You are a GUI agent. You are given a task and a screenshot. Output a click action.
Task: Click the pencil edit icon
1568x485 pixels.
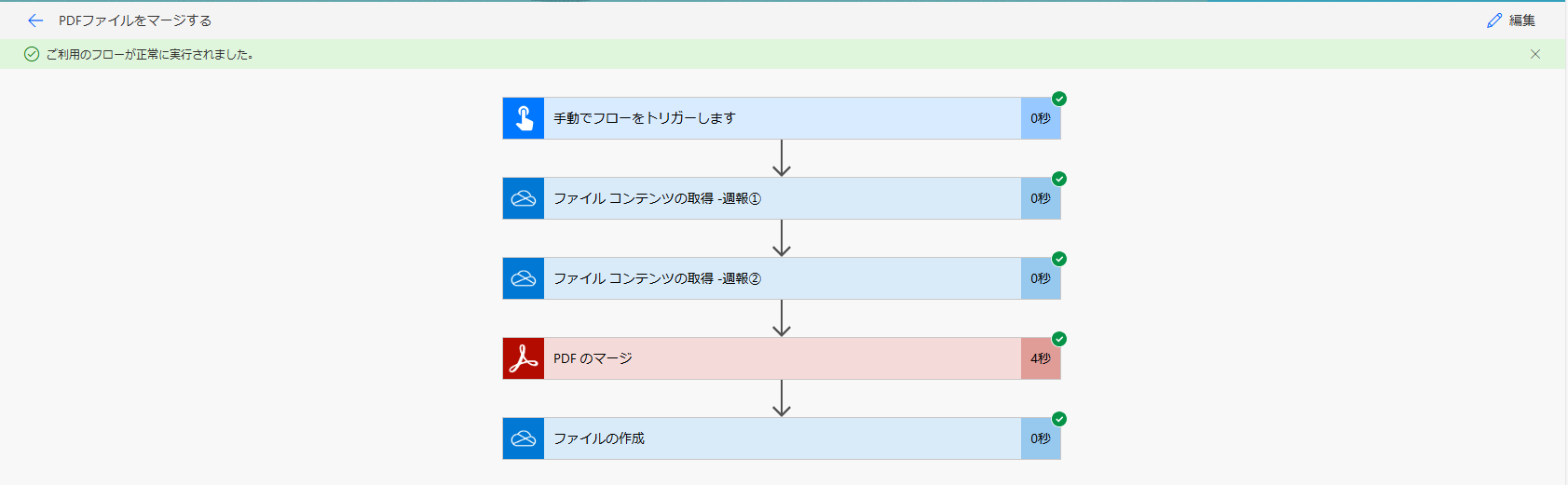click(x=1494, y=20)
